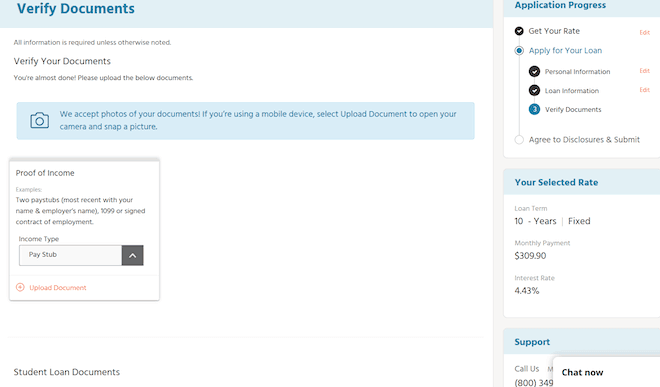The height and width of the screenshot is (387, 660).
Task: Click the Fixed rate type text
Action: 579,221
